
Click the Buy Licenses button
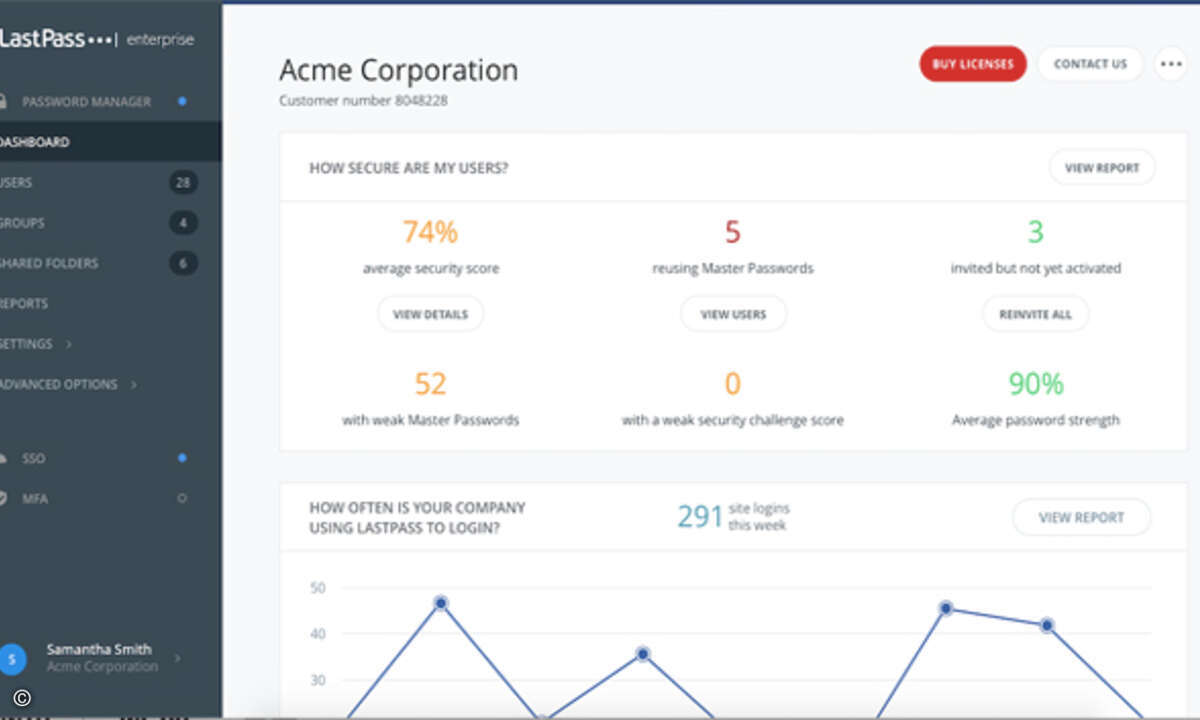[x=973, y=64]
